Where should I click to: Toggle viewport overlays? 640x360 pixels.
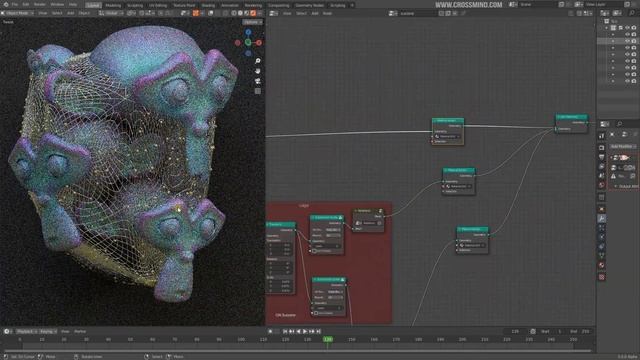pos(211,13)
